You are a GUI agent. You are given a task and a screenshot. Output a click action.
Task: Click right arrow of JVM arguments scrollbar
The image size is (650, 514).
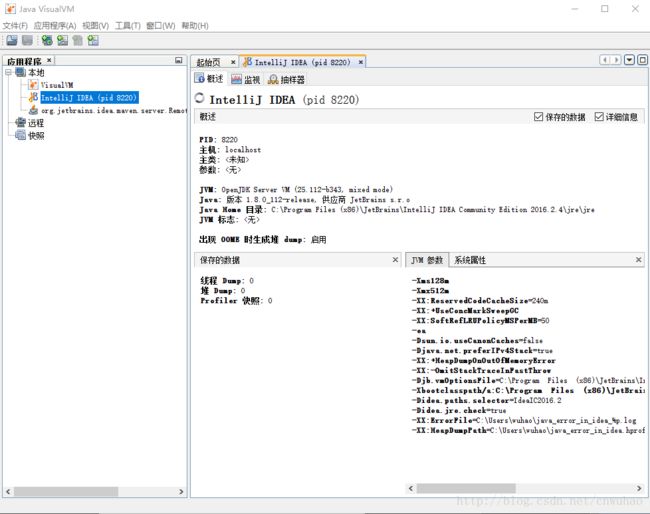[639, 488]
